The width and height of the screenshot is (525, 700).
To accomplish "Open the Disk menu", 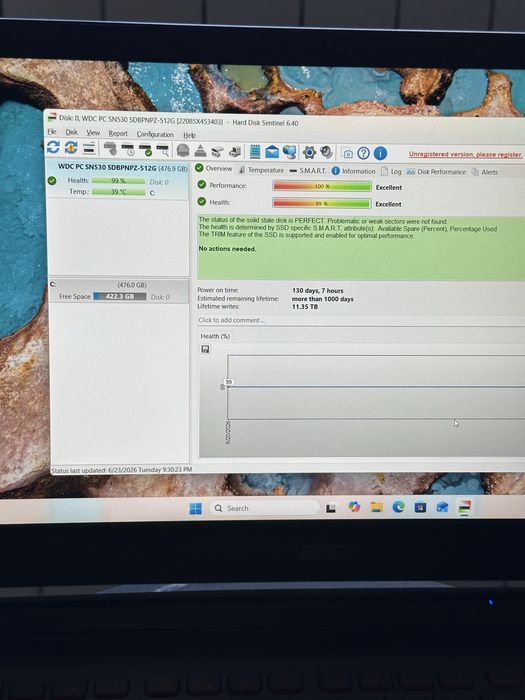I will [x=71, y=132].
